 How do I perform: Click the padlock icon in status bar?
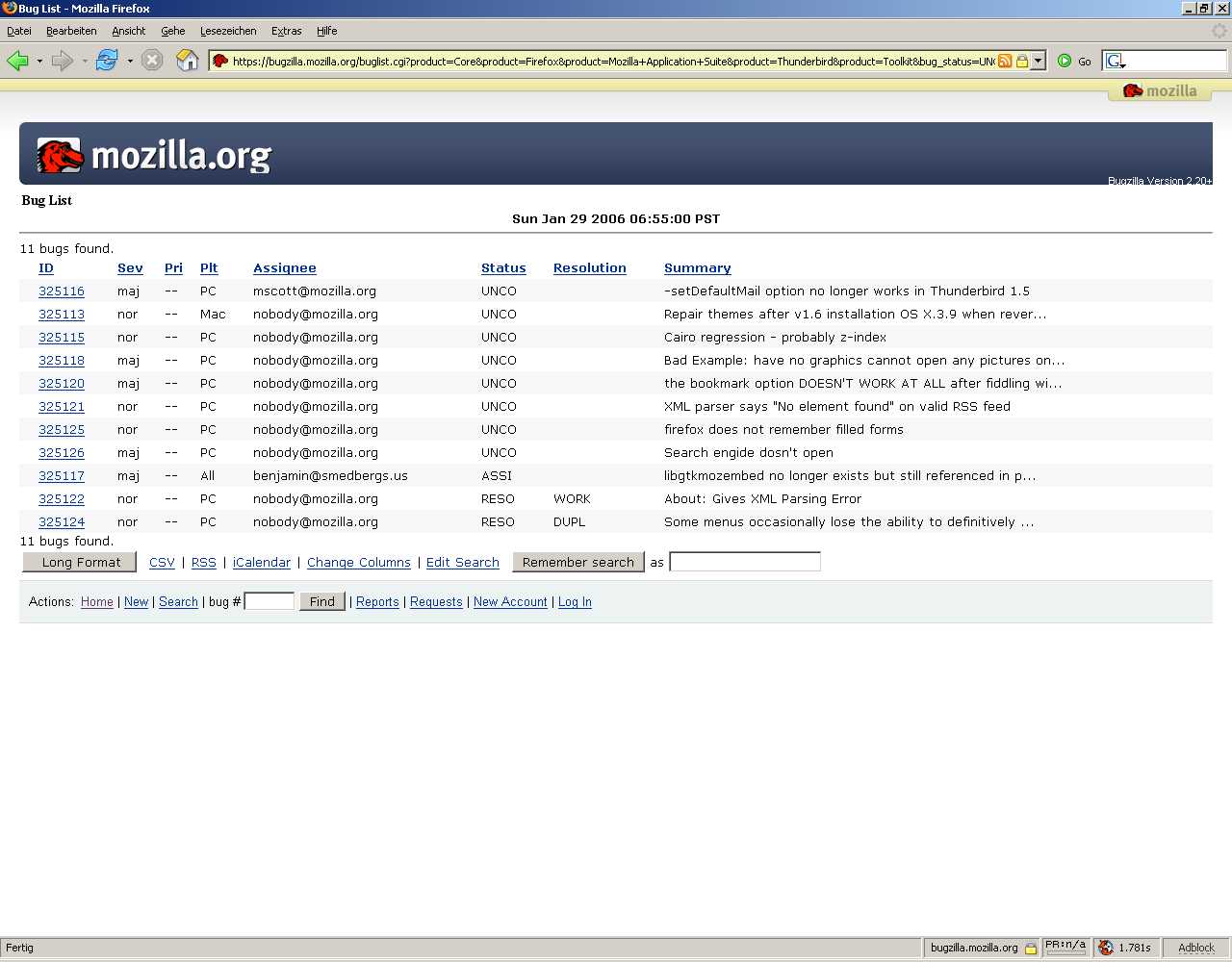(x=1031, y=948)
